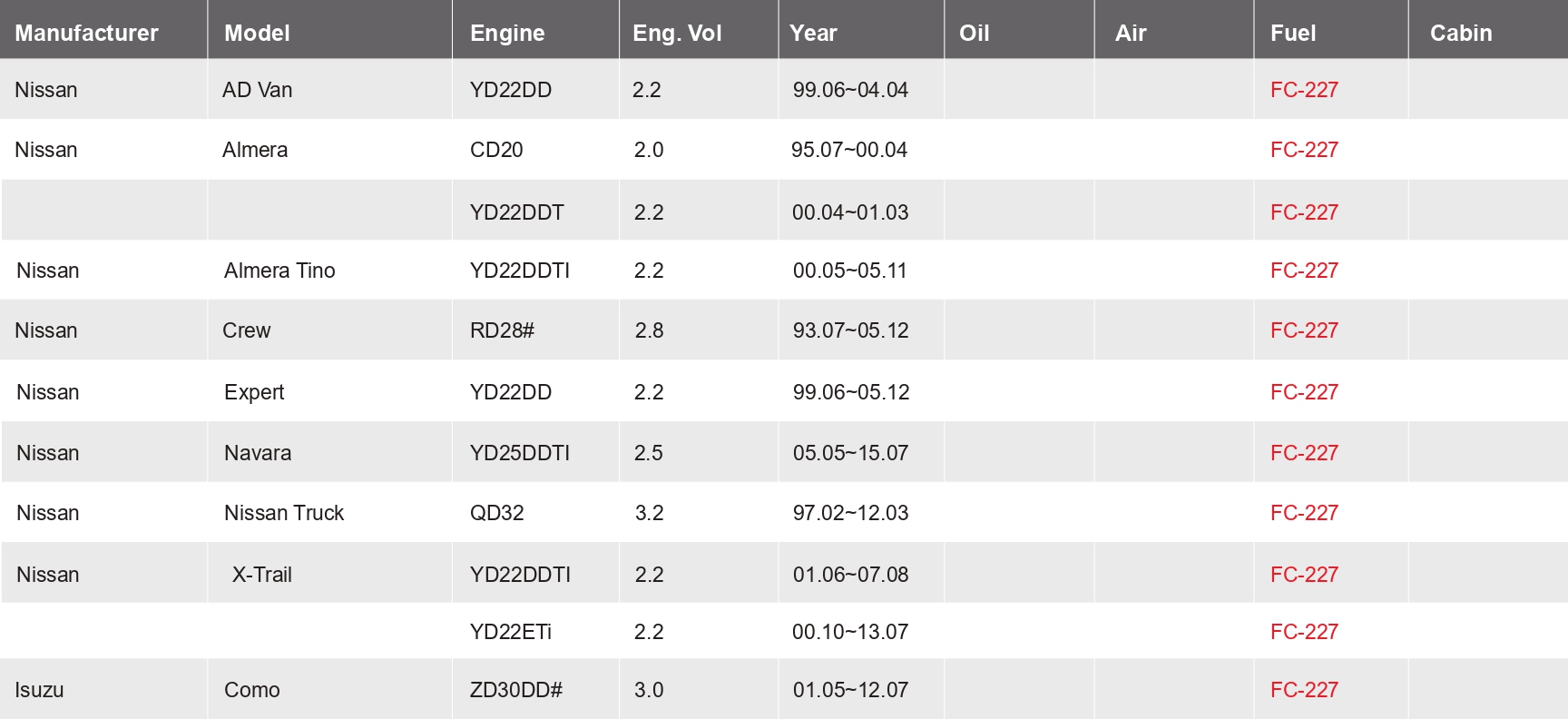The image size is (1568, 719).
Task: Open FC-227 link in Navara row
Action: point(1304,453)
